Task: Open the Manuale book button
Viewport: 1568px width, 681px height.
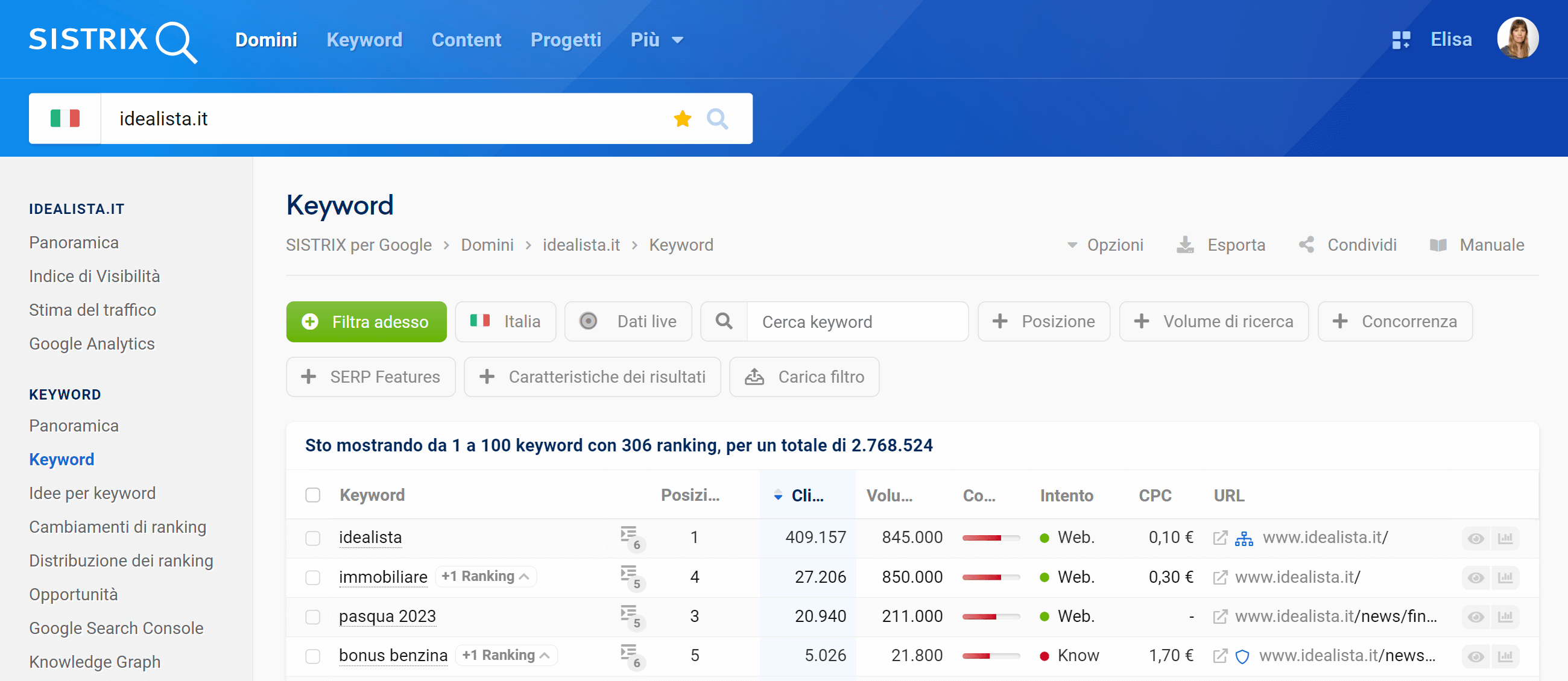Action: (x=1478, y=245)
